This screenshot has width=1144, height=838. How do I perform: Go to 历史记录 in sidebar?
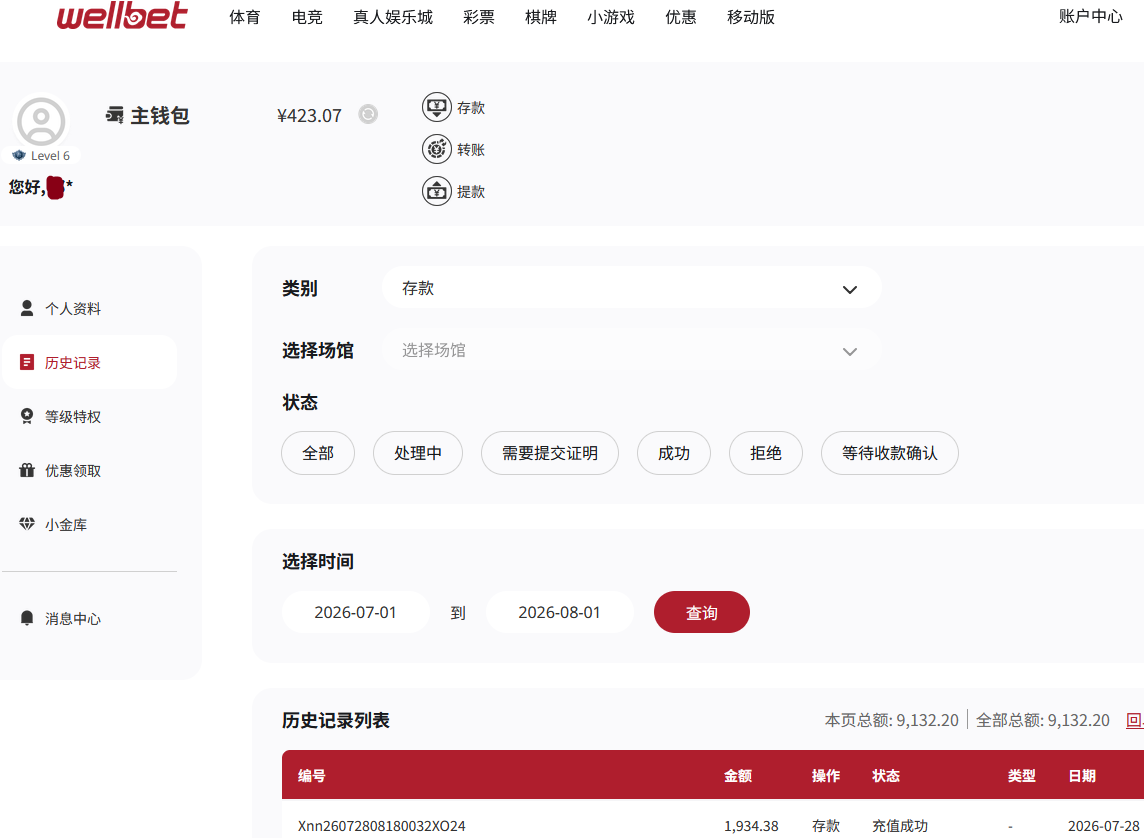click(90, 362)
